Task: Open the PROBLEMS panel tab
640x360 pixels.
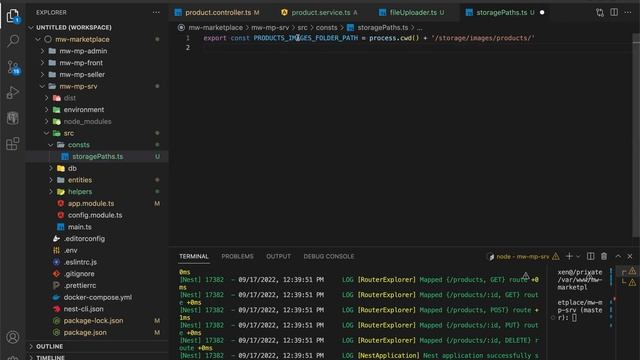Action: pyautogui.click(x=237, y=256)
